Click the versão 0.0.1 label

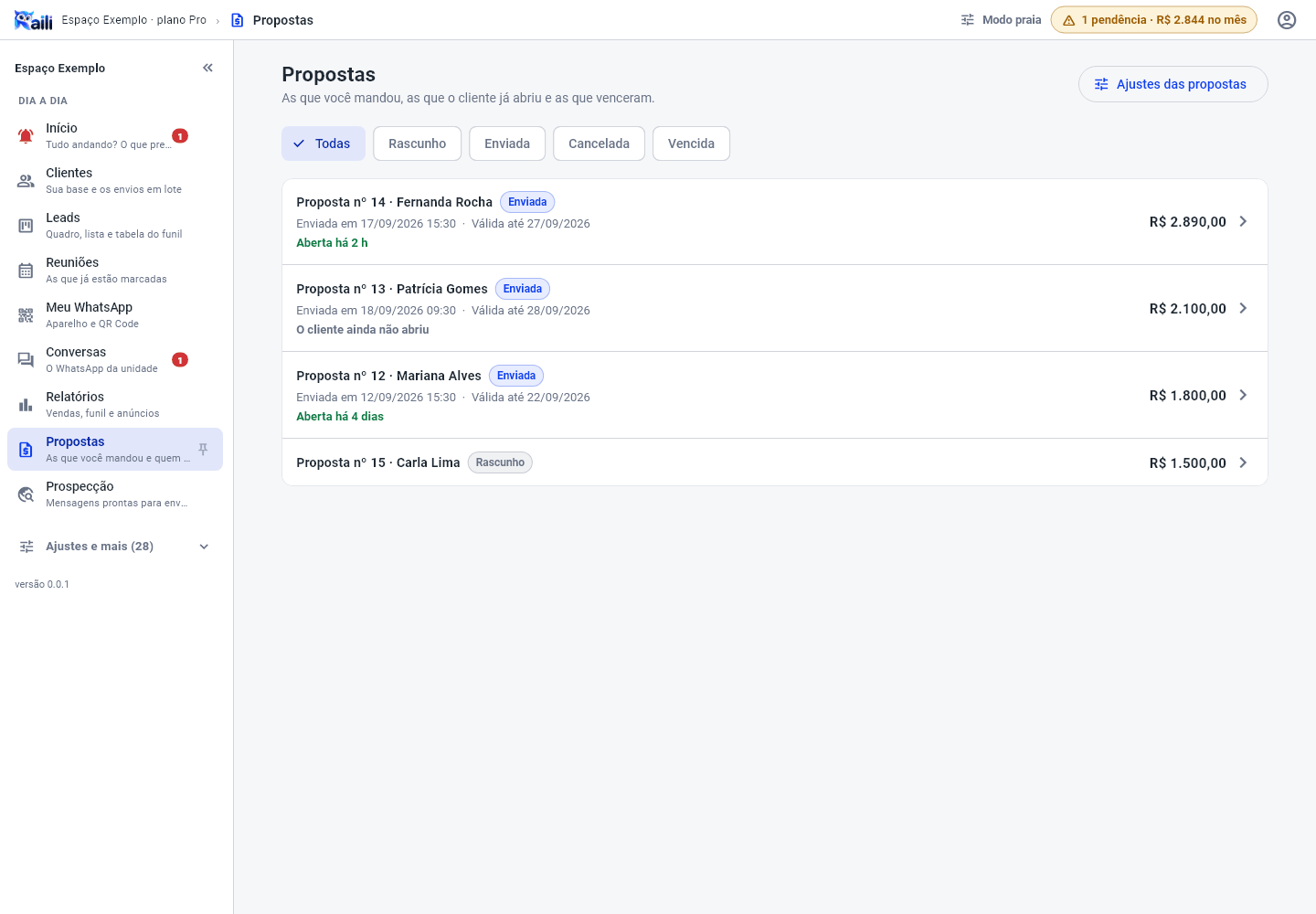tap(42, 584)
